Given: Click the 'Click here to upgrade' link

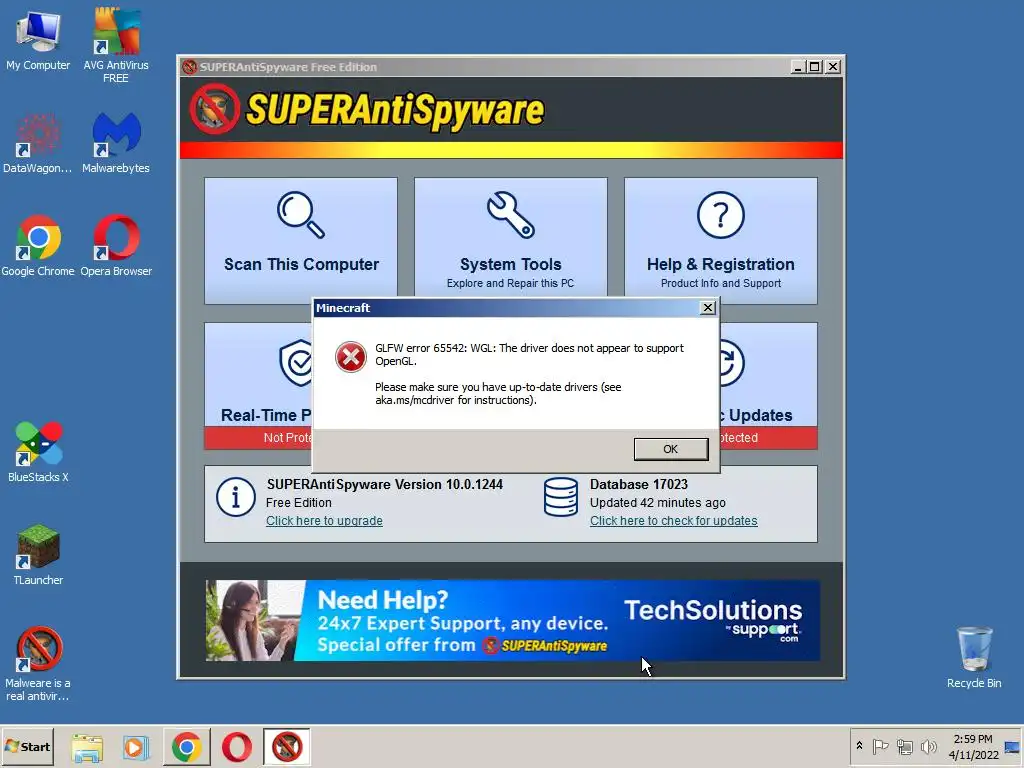Looking at the screenshot, I should (324, 520).
